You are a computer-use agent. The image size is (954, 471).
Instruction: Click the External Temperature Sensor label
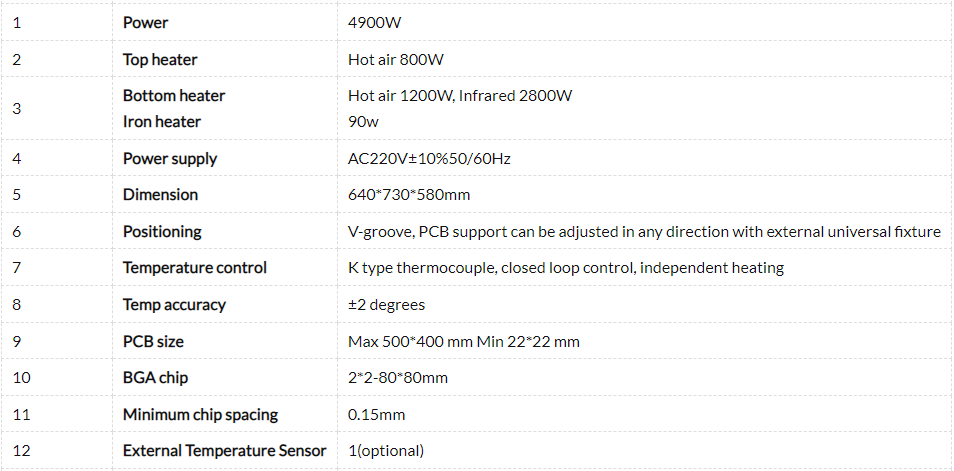tap(225, 451)
